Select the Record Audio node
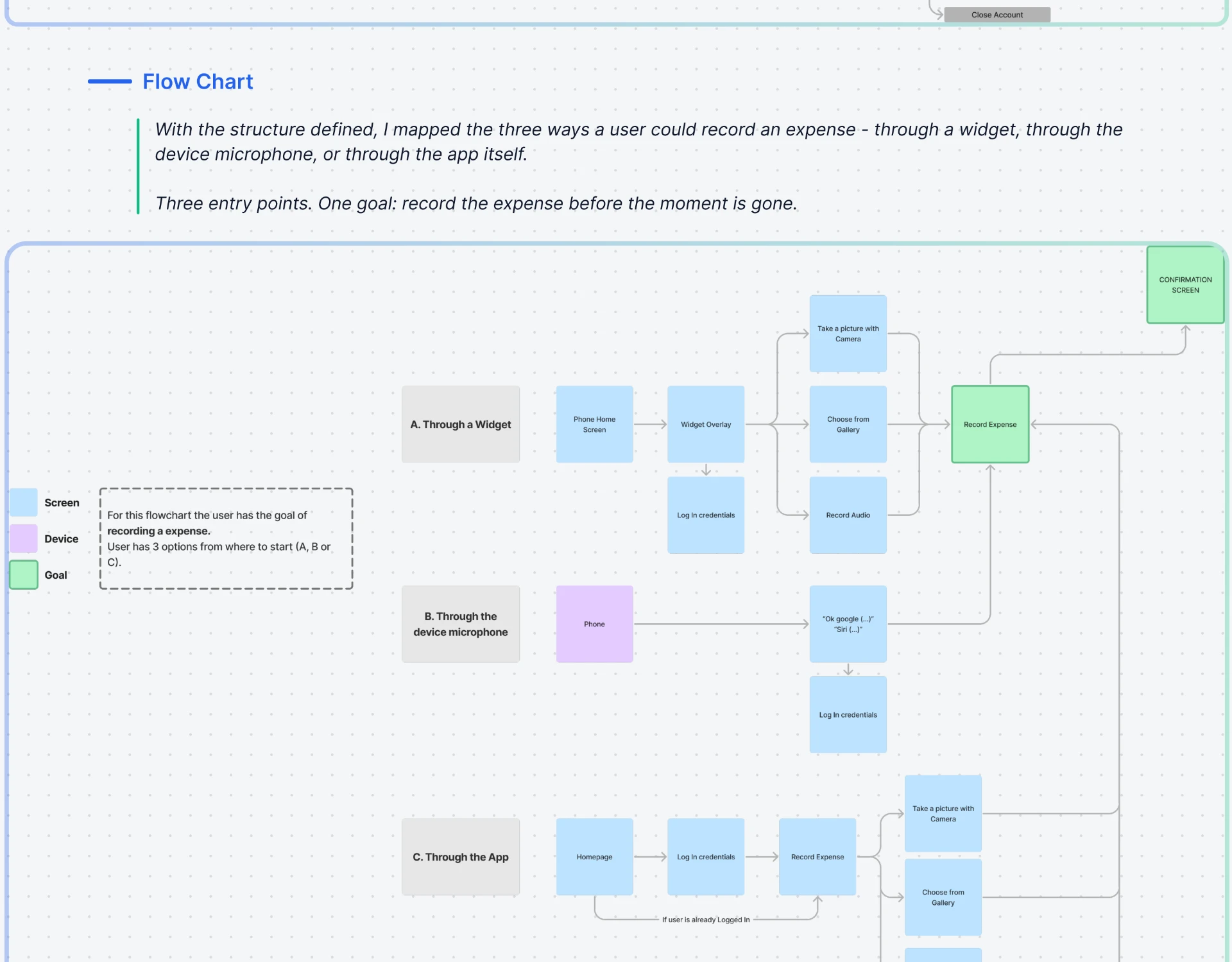This screenshot has width=1232, height=962. pos(848,515)
